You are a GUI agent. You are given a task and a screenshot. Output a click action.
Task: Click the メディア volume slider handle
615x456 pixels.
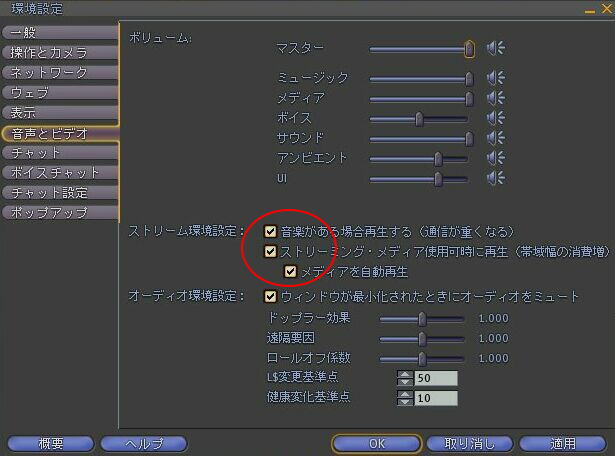tap(469, 99)
